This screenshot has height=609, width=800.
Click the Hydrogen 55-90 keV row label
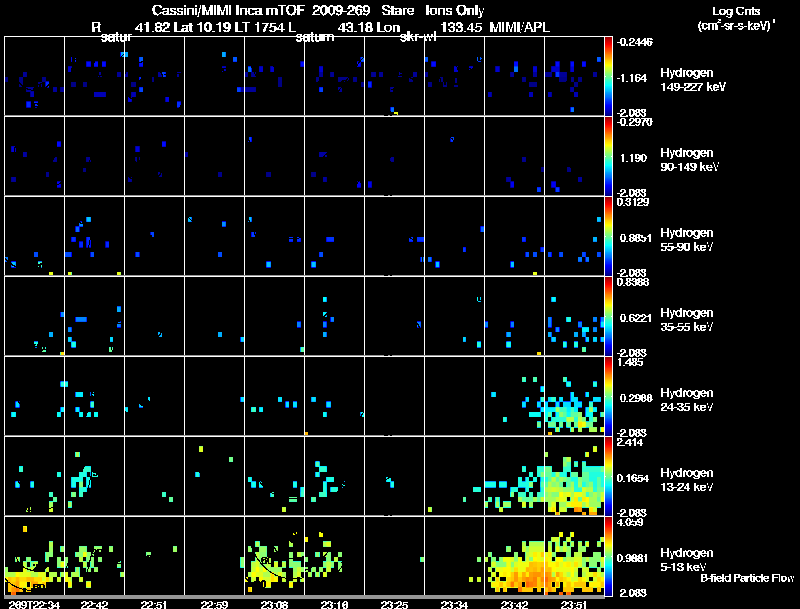687,240
